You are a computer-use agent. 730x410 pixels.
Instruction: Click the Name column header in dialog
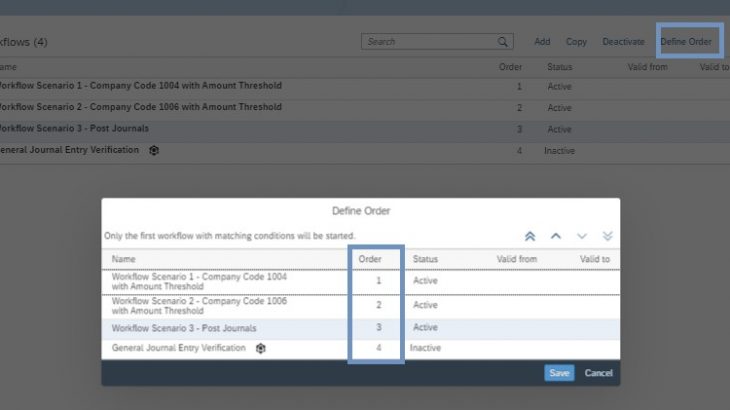pos(123,259)
